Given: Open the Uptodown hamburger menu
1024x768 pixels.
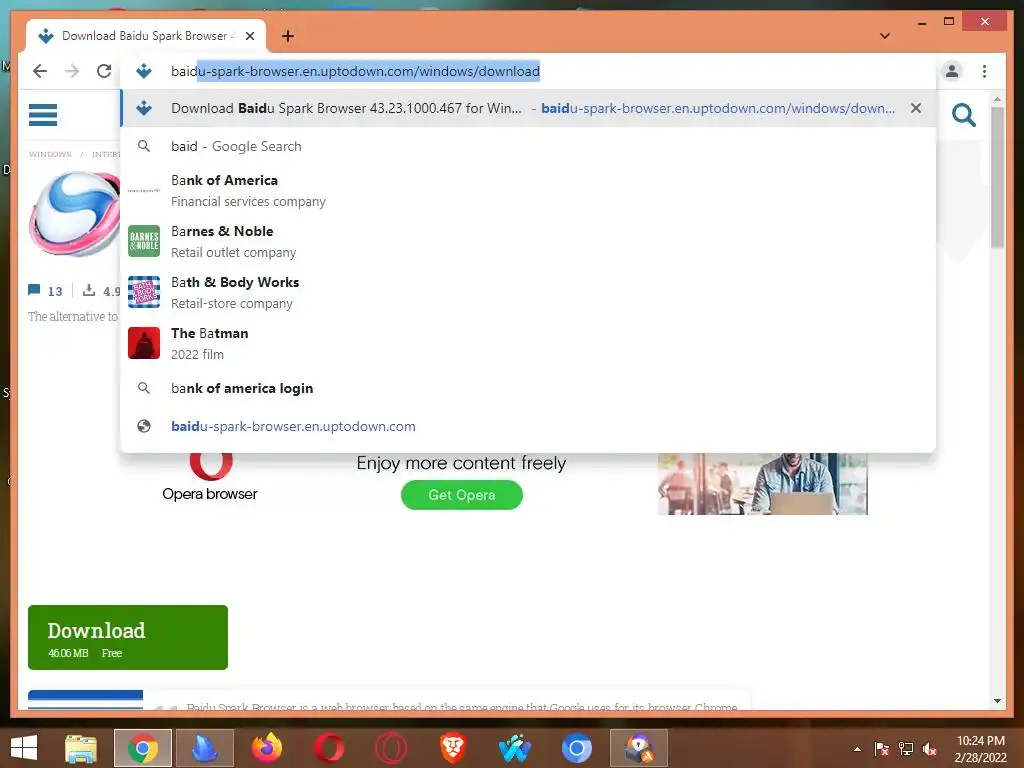Looking at the screenshot, I should click(x=43, y=115).
